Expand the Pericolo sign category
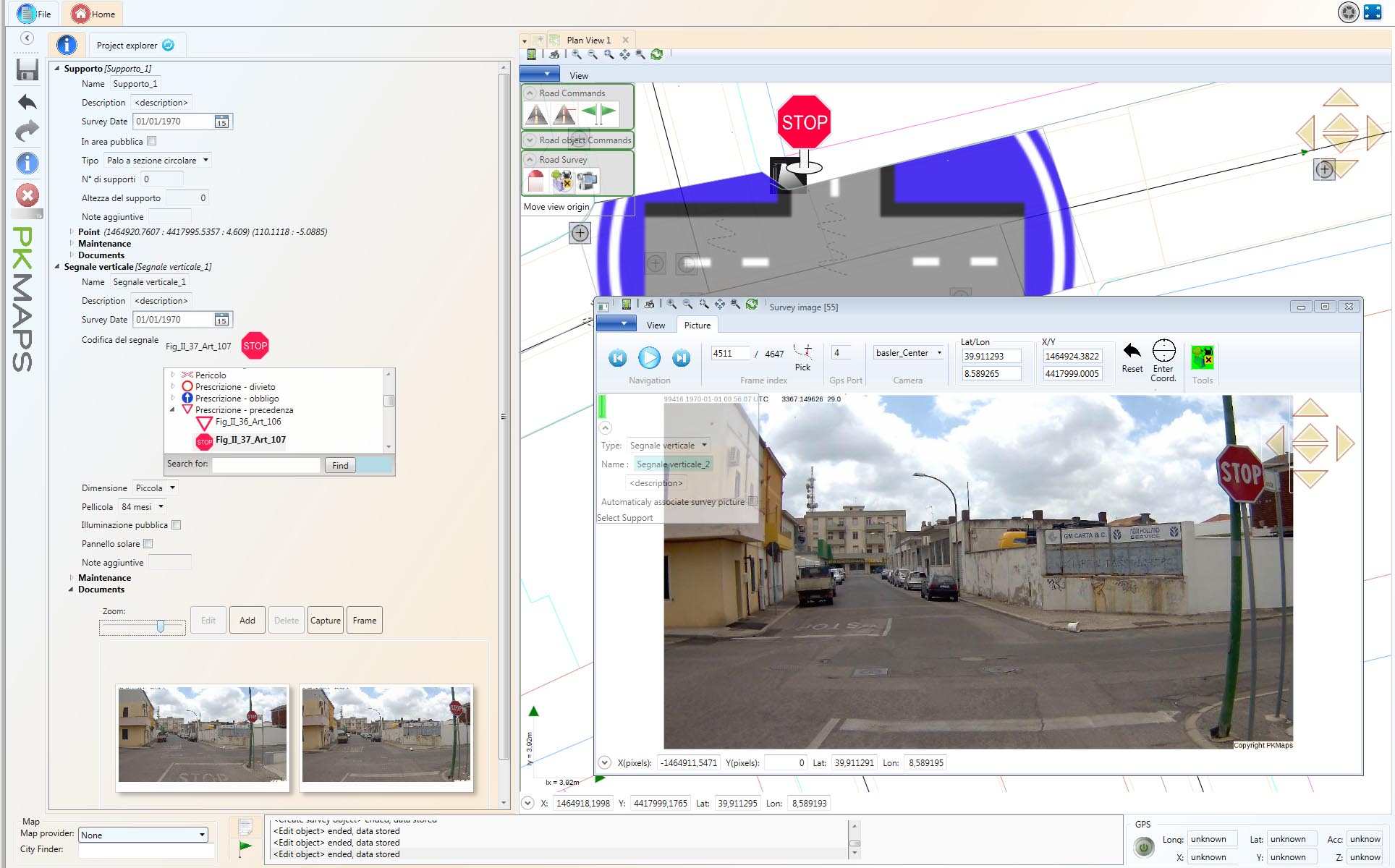Viewport: 1395px width, 868px height. (x=173, y=375)
